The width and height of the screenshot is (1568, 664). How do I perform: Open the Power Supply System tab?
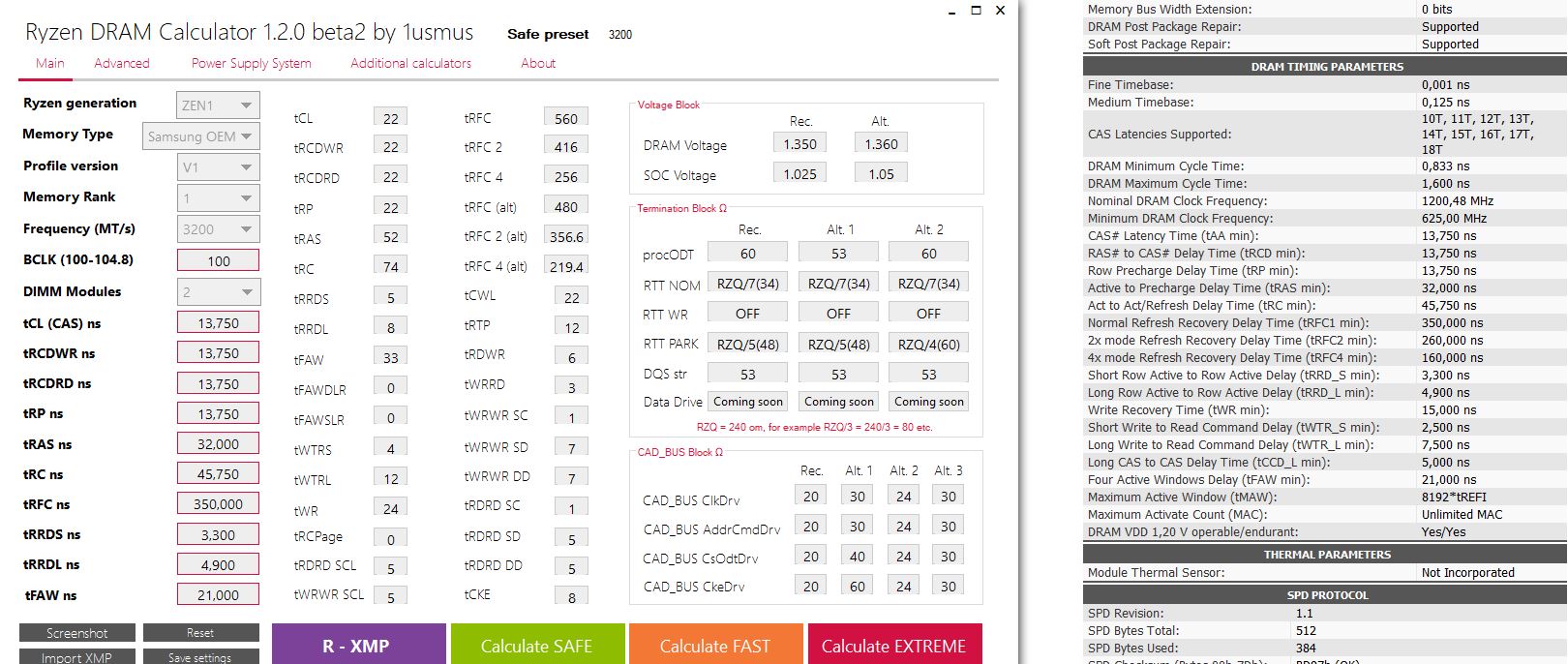pyautogui.click(x=251, y=63)
